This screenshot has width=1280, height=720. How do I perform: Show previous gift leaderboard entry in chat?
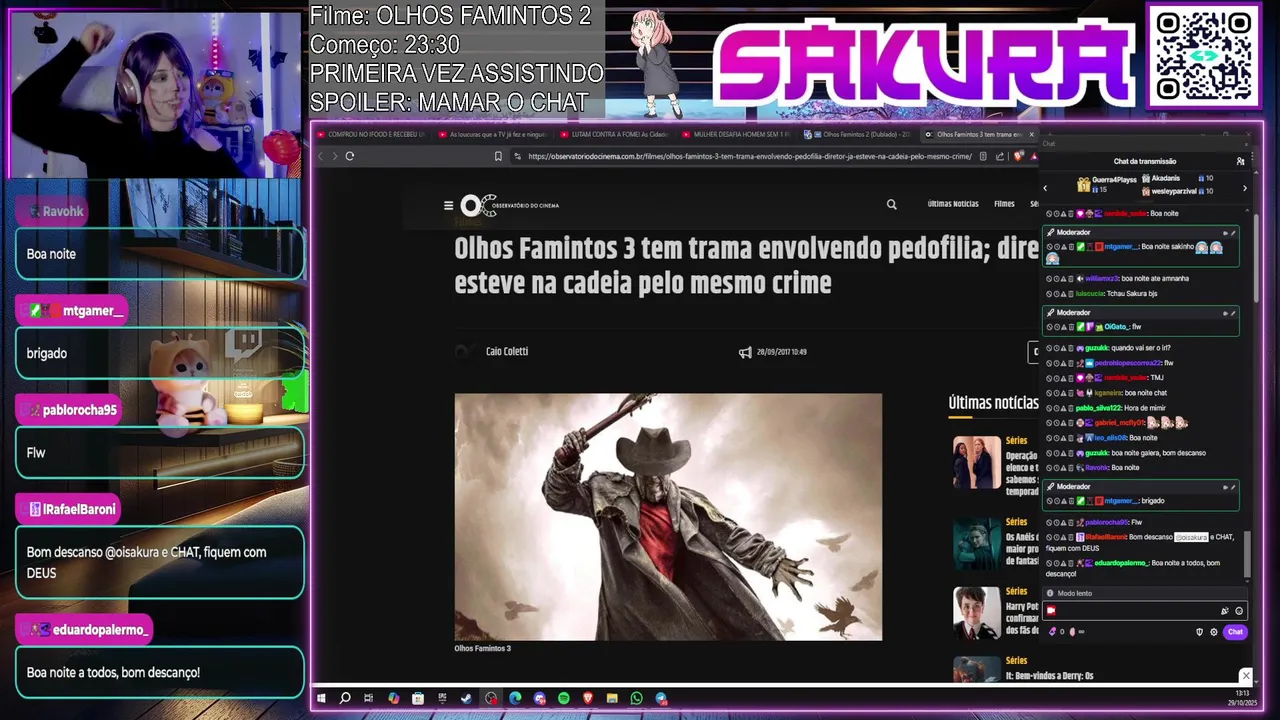pyautogui.click(x=1045, y=188)
